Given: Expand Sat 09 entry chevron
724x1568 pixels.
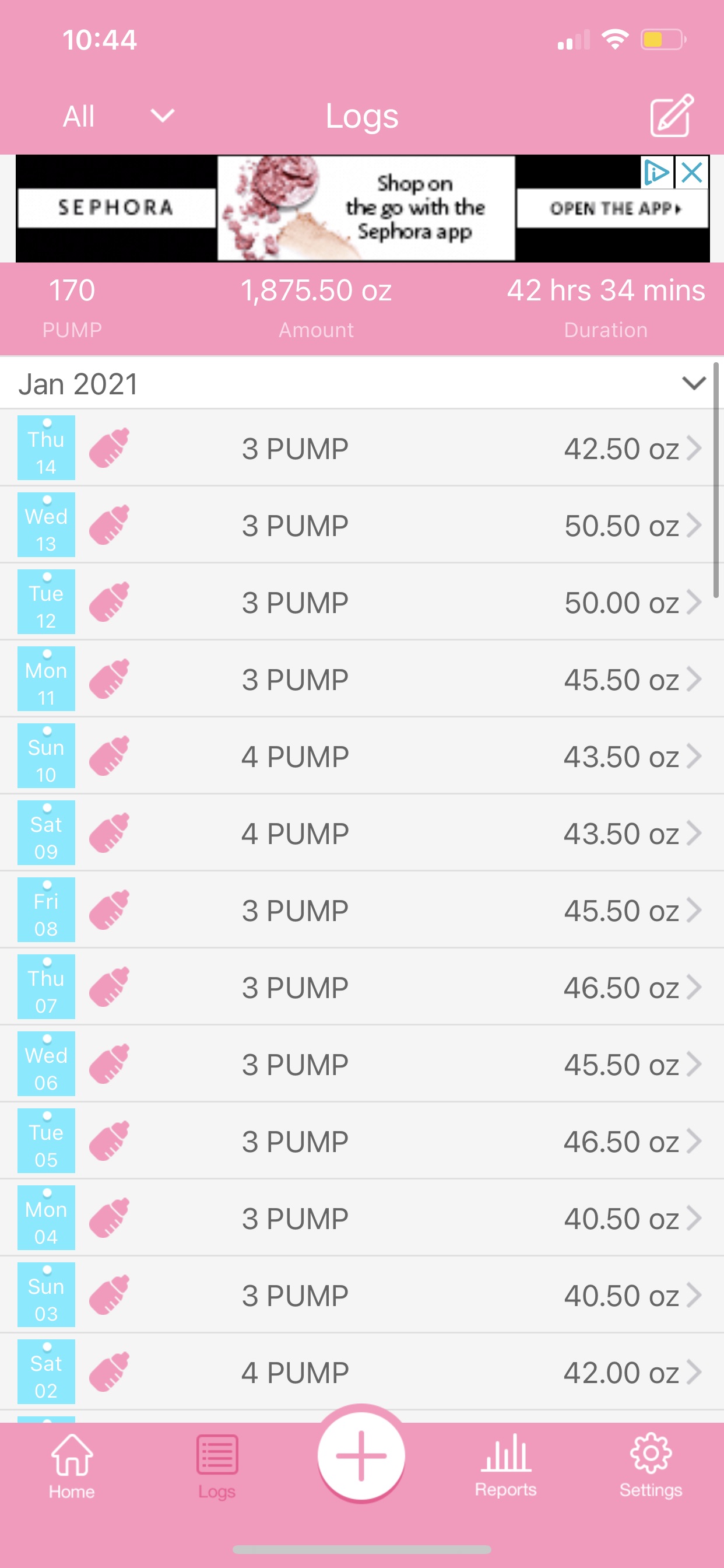Looking at the screenshot, I should (694, 834).
